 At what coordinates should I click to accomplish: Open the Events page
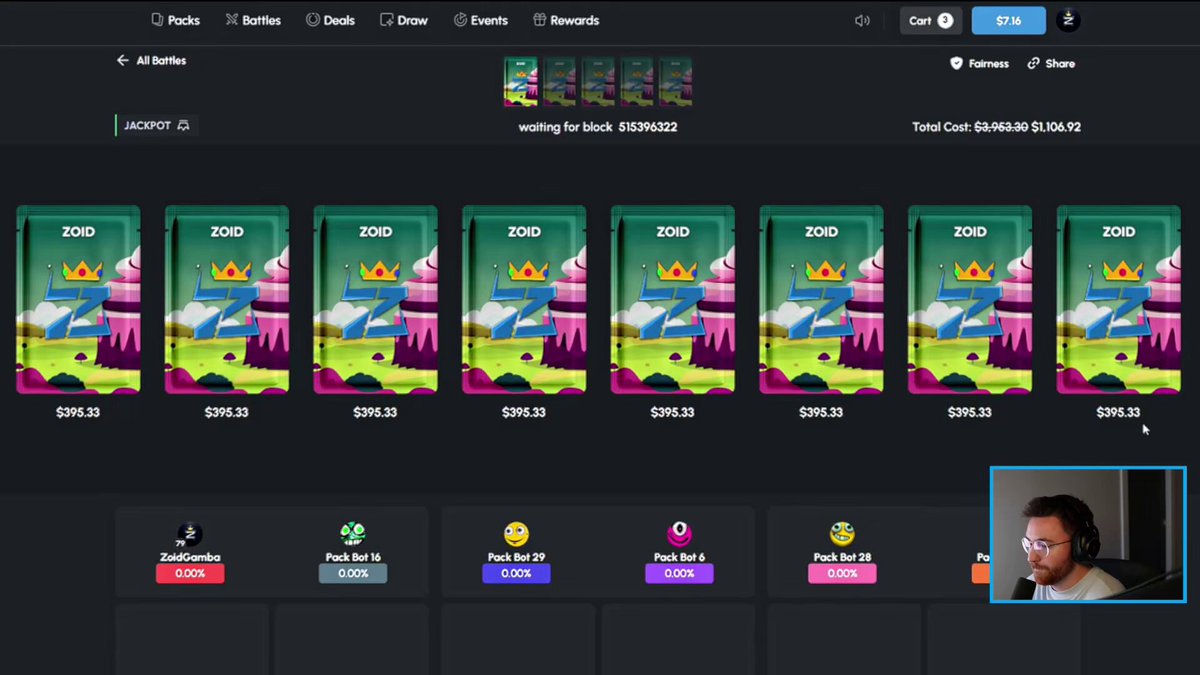click(x=481, y=20)
